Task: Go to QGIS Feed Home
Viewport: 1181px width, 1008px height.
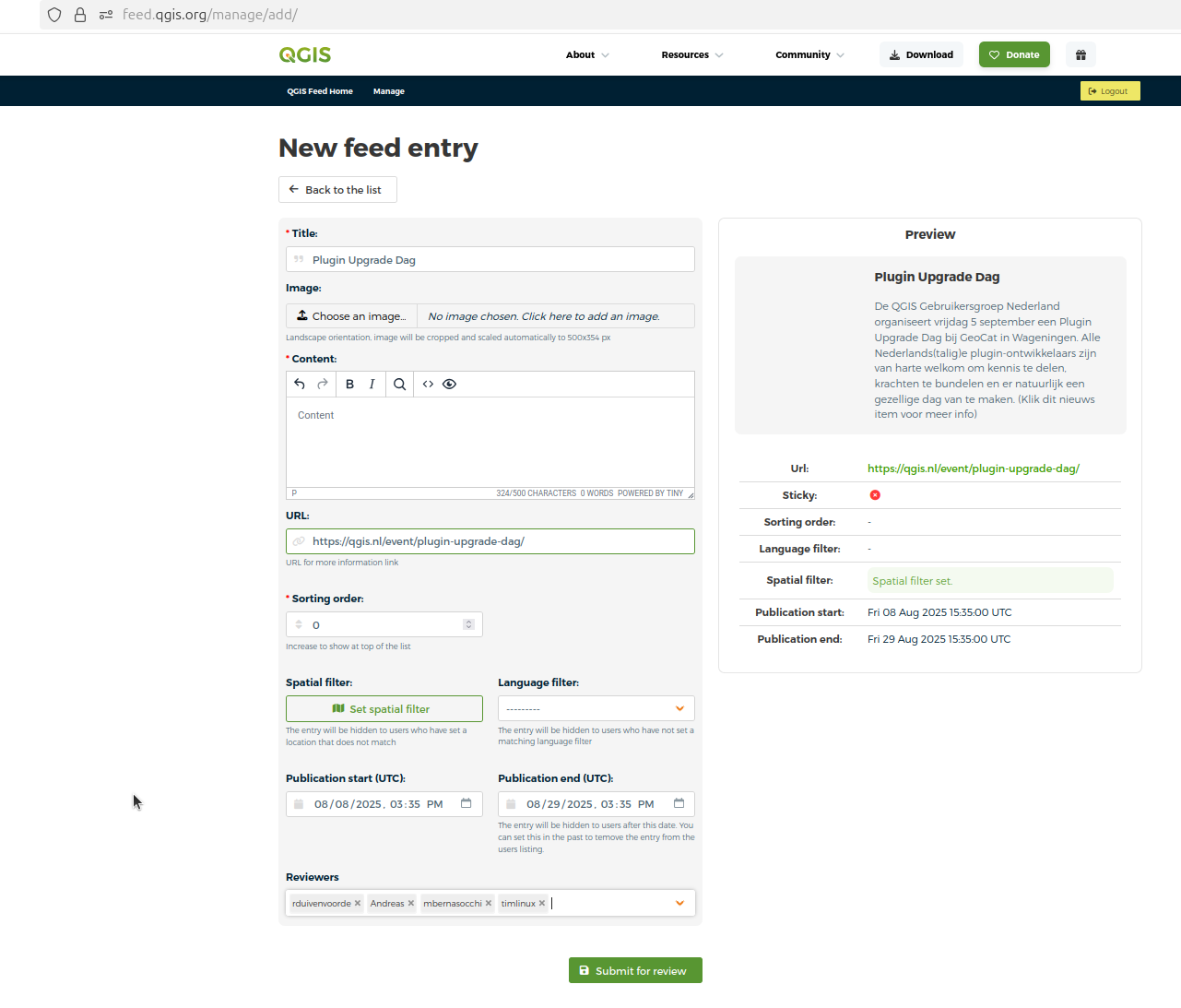Action: 320,91
